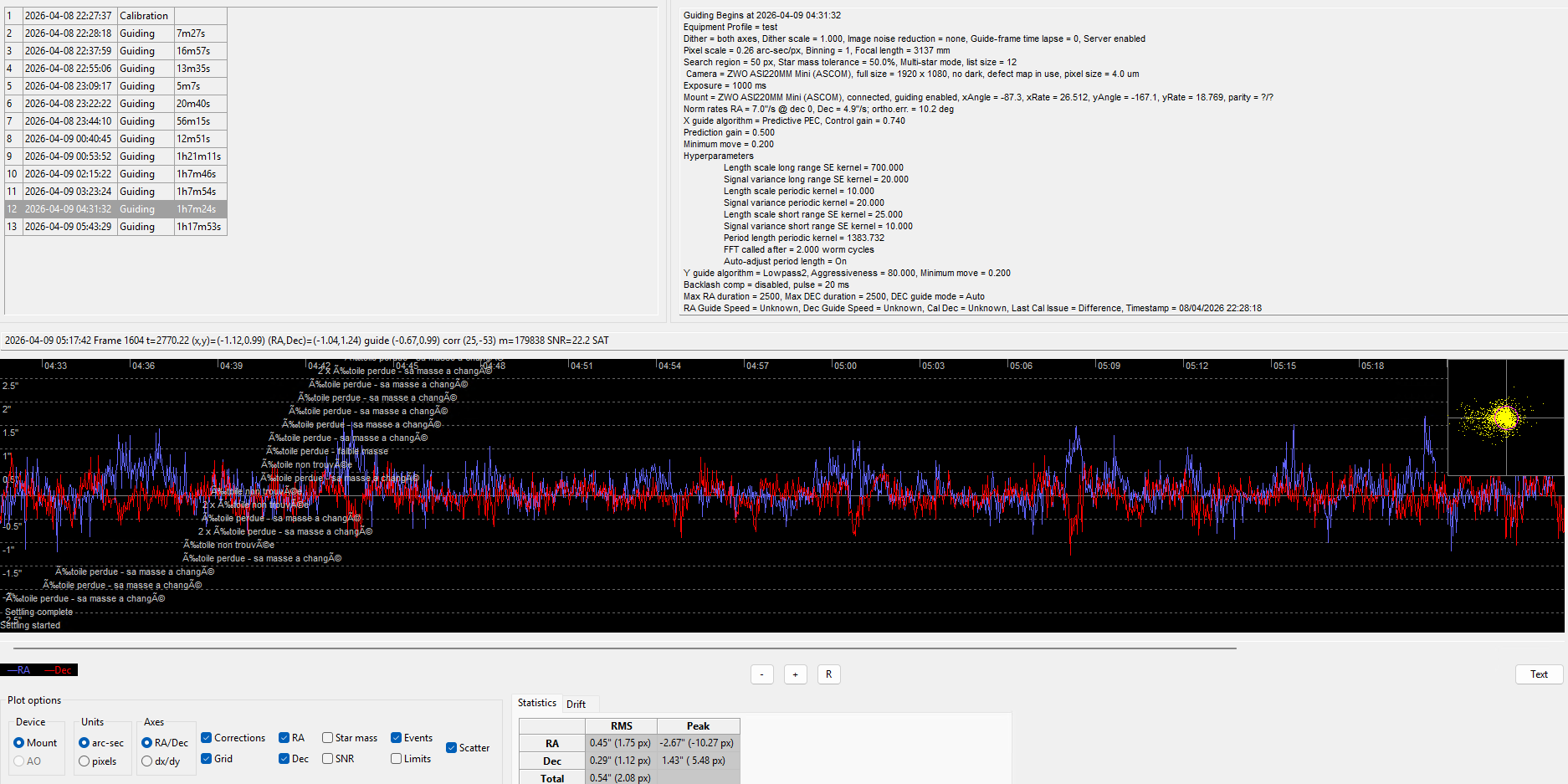Screen dimensions: 1568x784
Task: Click the Frame 1604 status line
Action: click(307, 341)
